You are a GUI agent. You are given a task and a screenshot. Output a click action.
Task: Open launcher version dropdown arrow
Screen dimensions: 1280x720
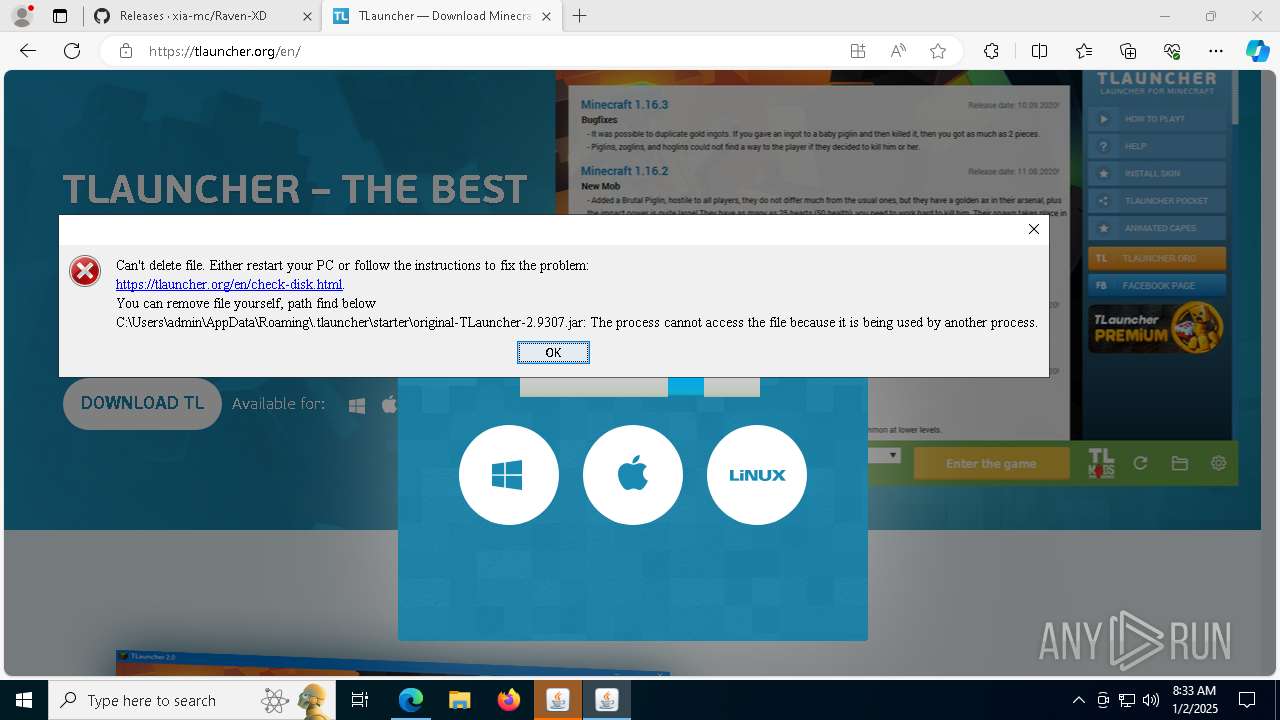coord(893,456)
